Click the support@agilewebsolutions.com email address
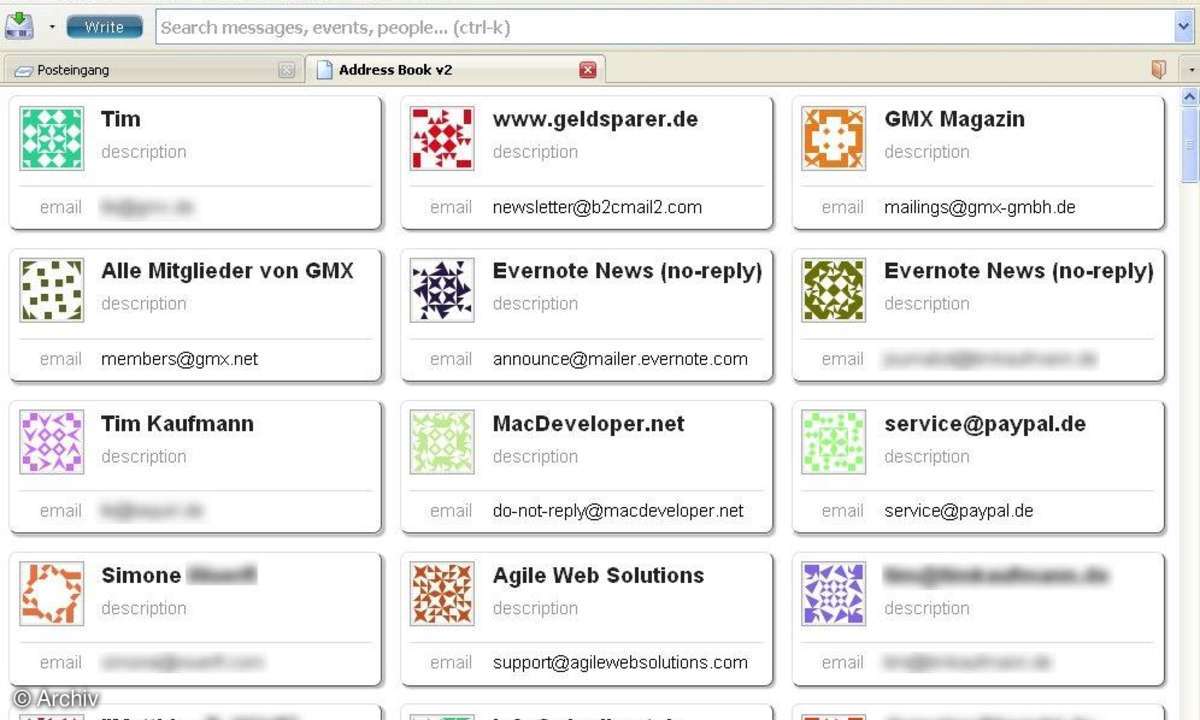This screenshot has height=720, width=1200. 620,662
